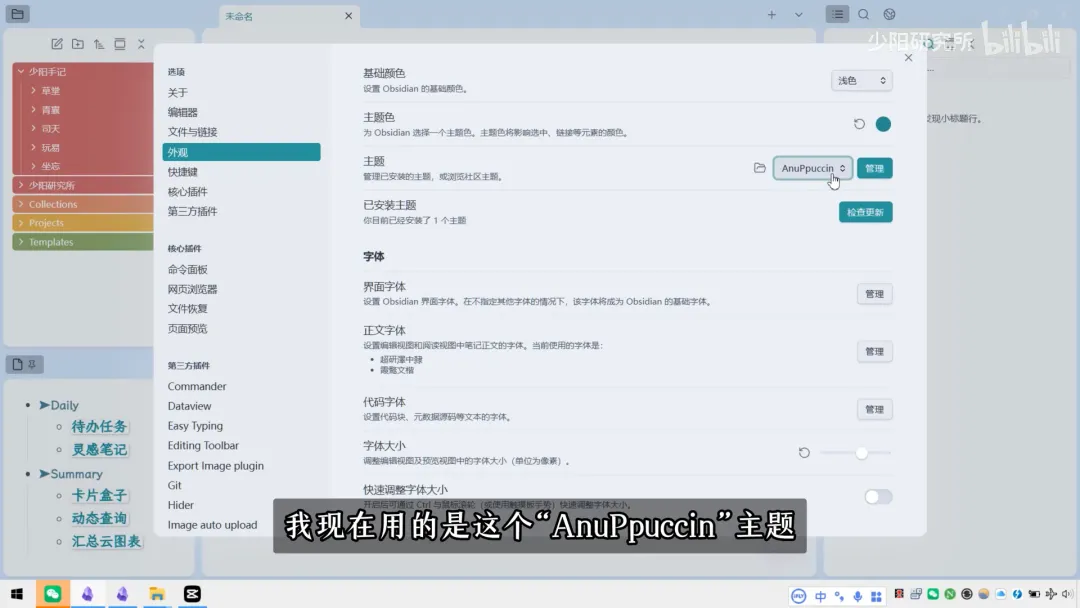Create a new folder in the file explorer
The image size is (1080, 608).
click(x=78, y=44)
